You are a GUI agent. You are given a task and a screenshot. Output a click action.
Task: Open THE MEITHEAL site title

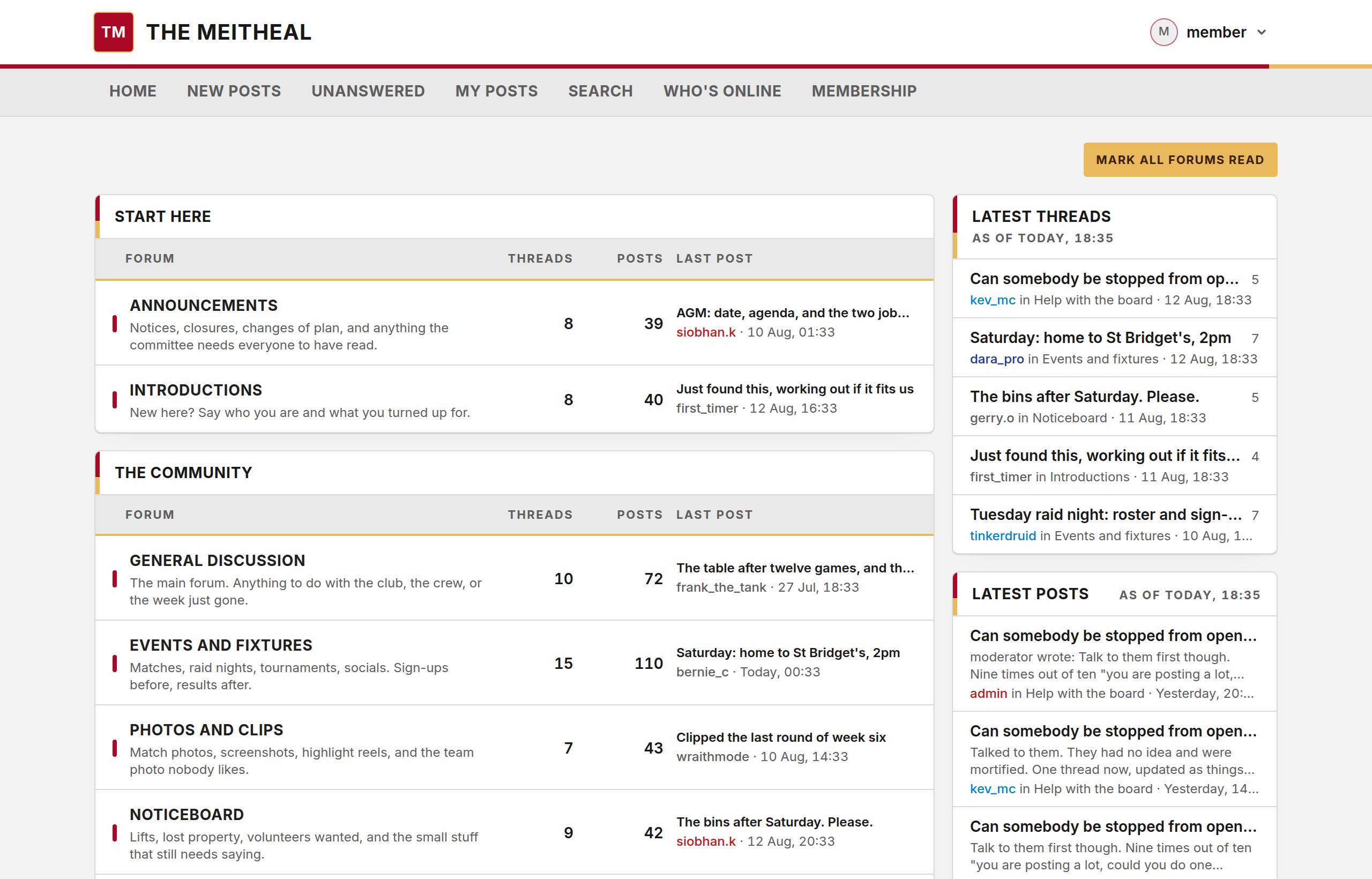(229, 32)
